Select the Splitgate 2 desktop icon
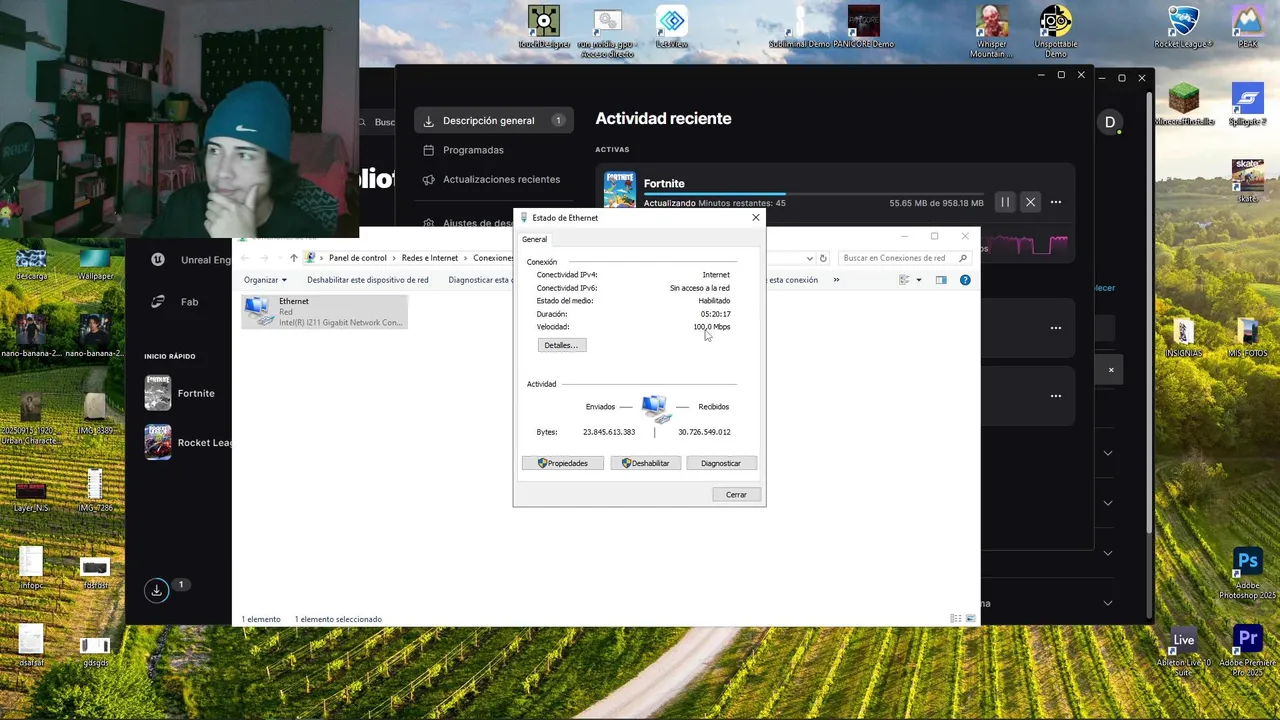This screenshot has width=1280, height=720. 1247,104
